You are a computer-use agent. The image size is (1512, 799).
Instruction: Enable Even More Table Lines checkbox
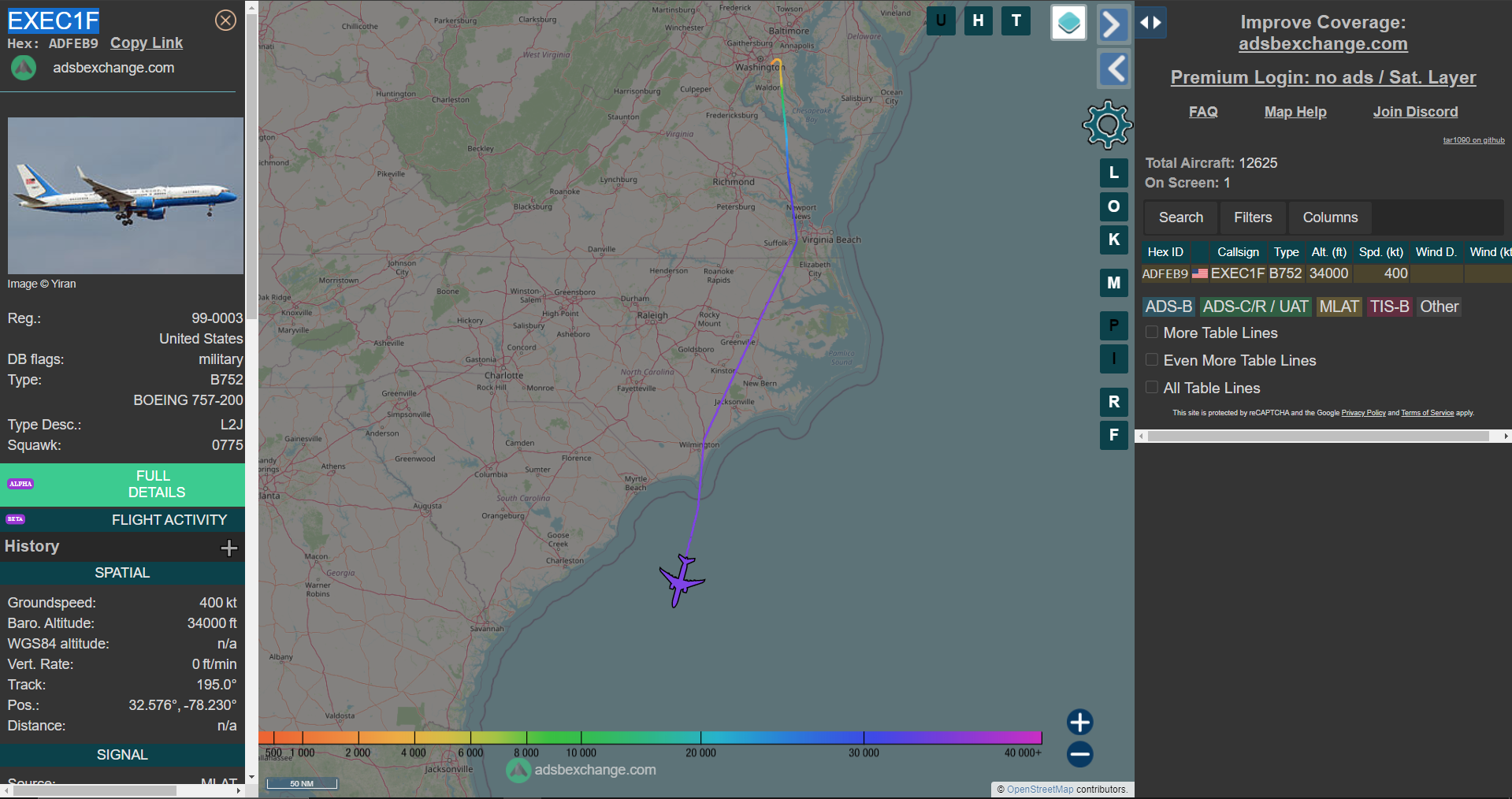point(1152,360)
